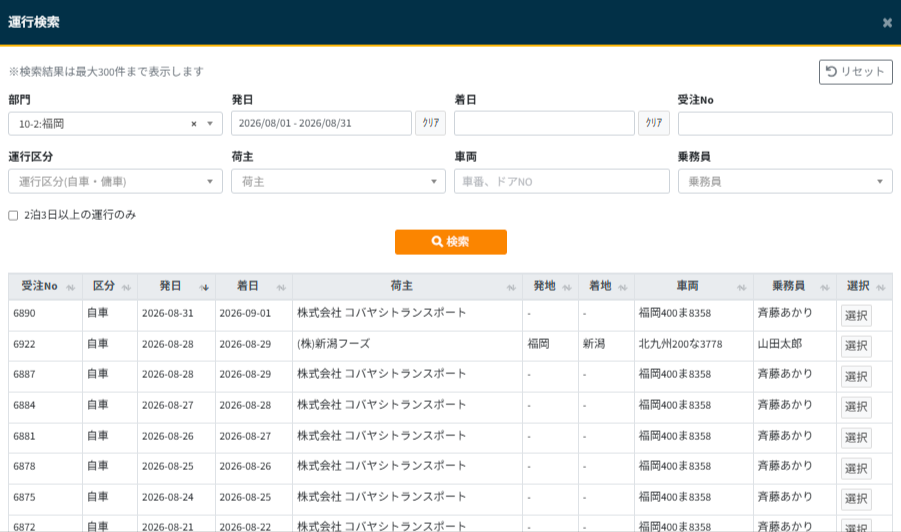This screenshot has height=532, width=901.
Task: Click 選択 button for order 6881
Action: click(856, 438)
